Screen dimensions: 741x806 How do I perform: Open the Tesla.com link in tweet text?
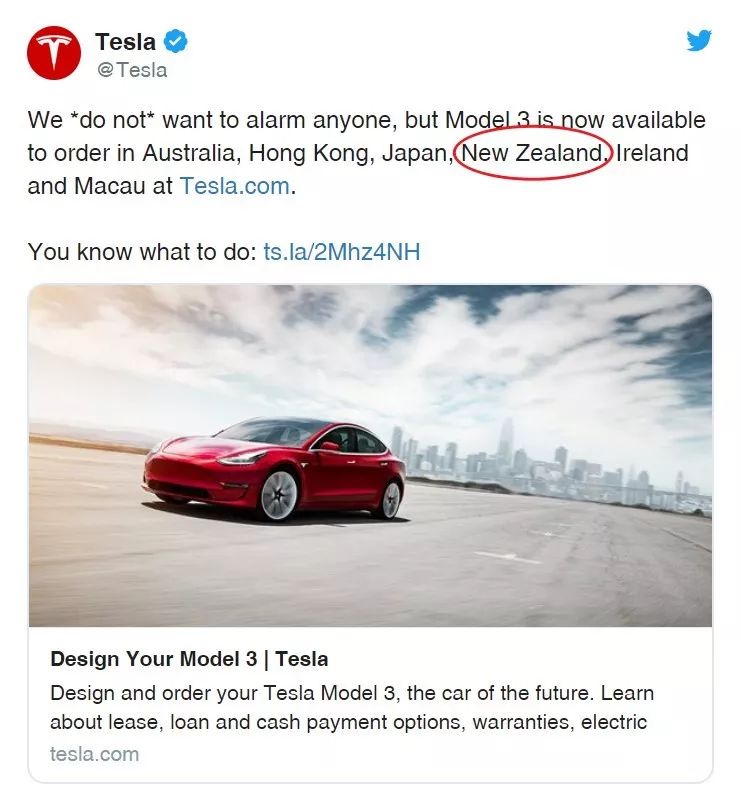point(235,186)
